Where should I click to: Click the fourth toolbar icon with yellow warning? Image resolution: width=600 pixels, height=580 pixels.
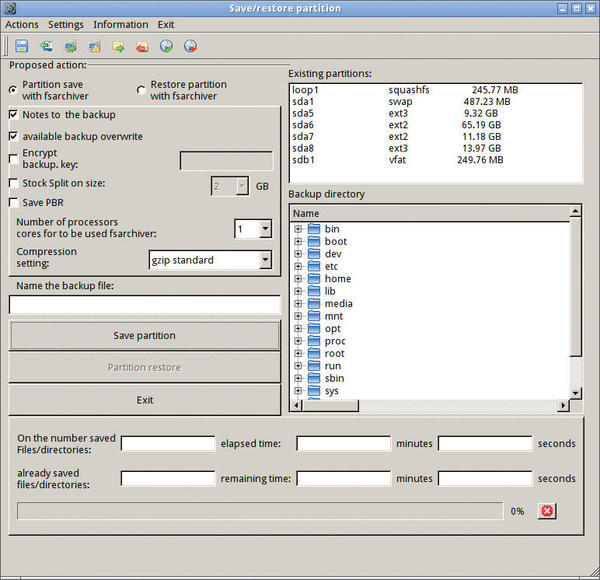(x=94, y=46)
